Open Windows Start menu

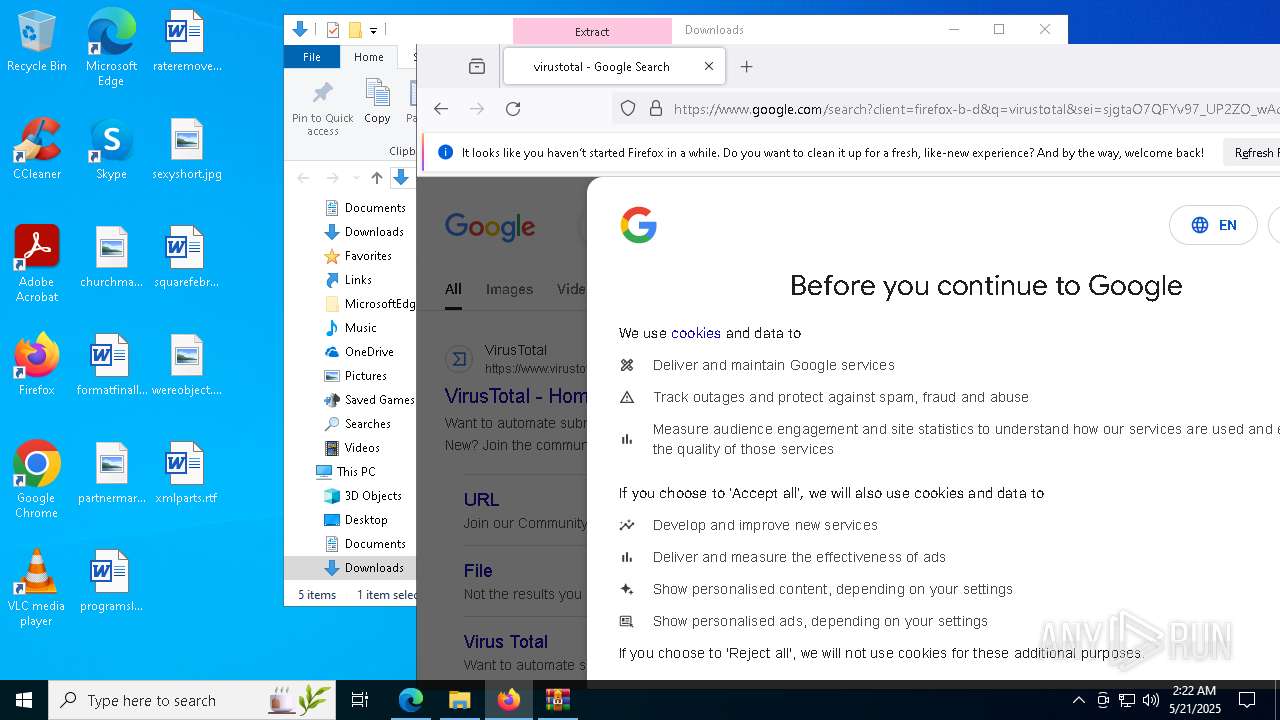pos(24,700)
